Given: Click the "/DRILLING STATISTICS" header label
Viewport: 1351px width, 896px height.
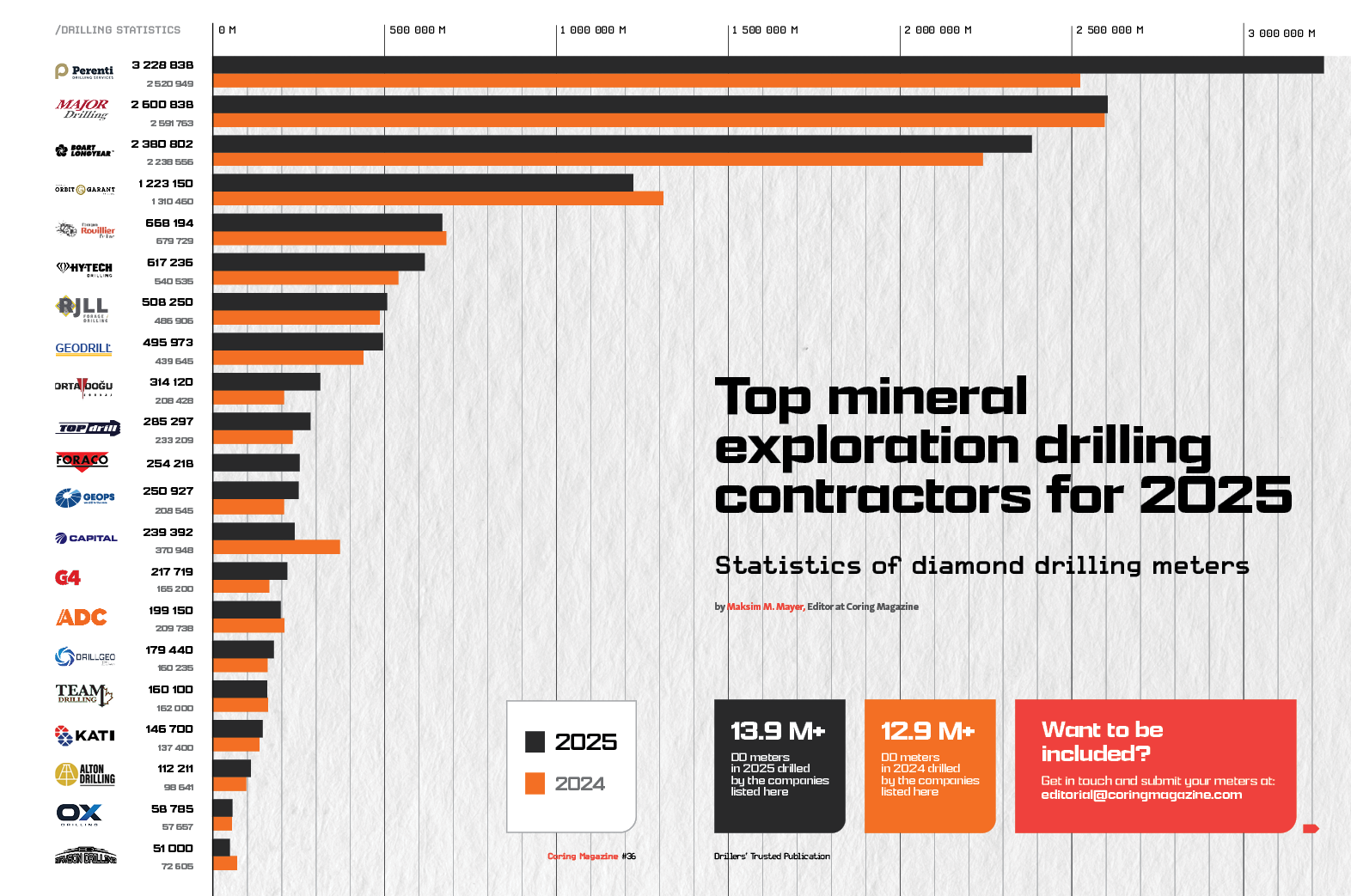Looking at the screenshot, I should tap(118, 30).
